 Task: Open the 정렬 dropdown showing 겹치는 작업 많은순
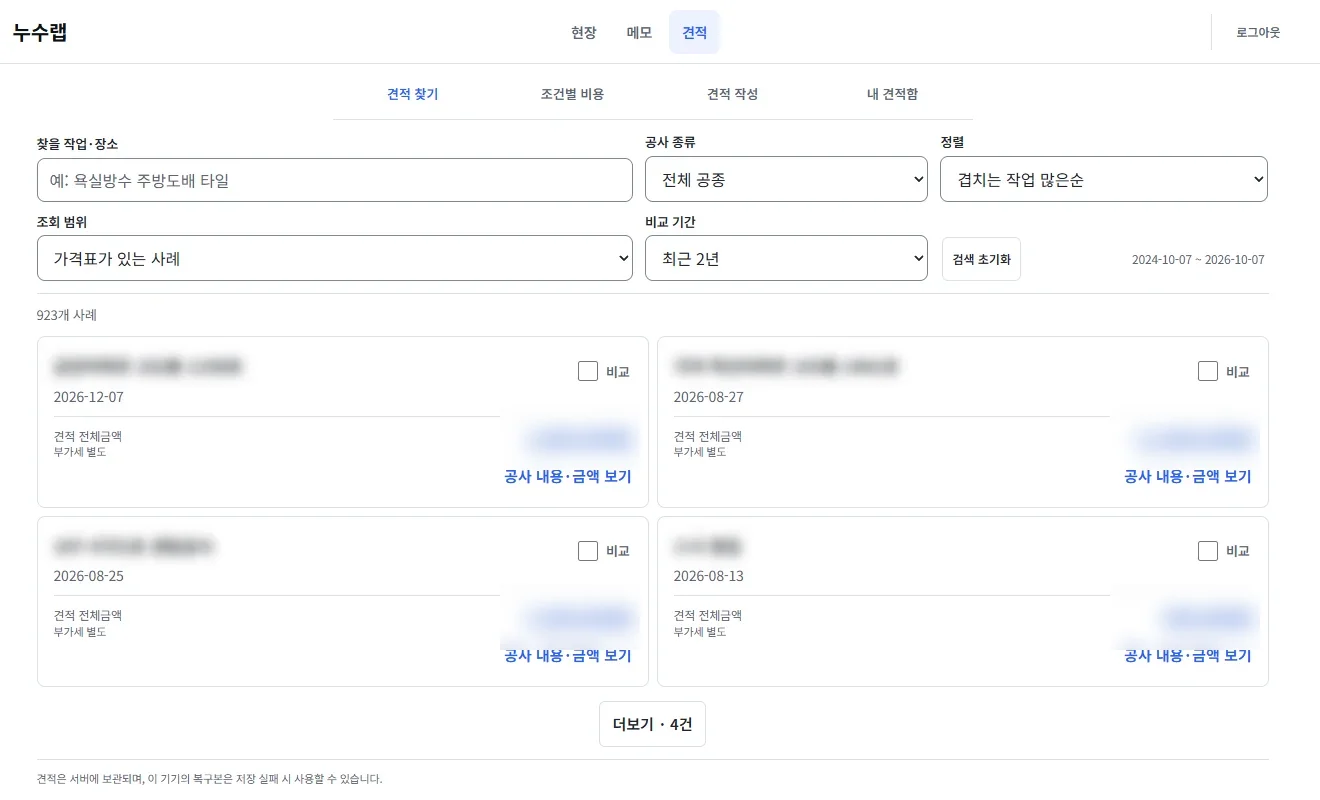point(1104,179)
